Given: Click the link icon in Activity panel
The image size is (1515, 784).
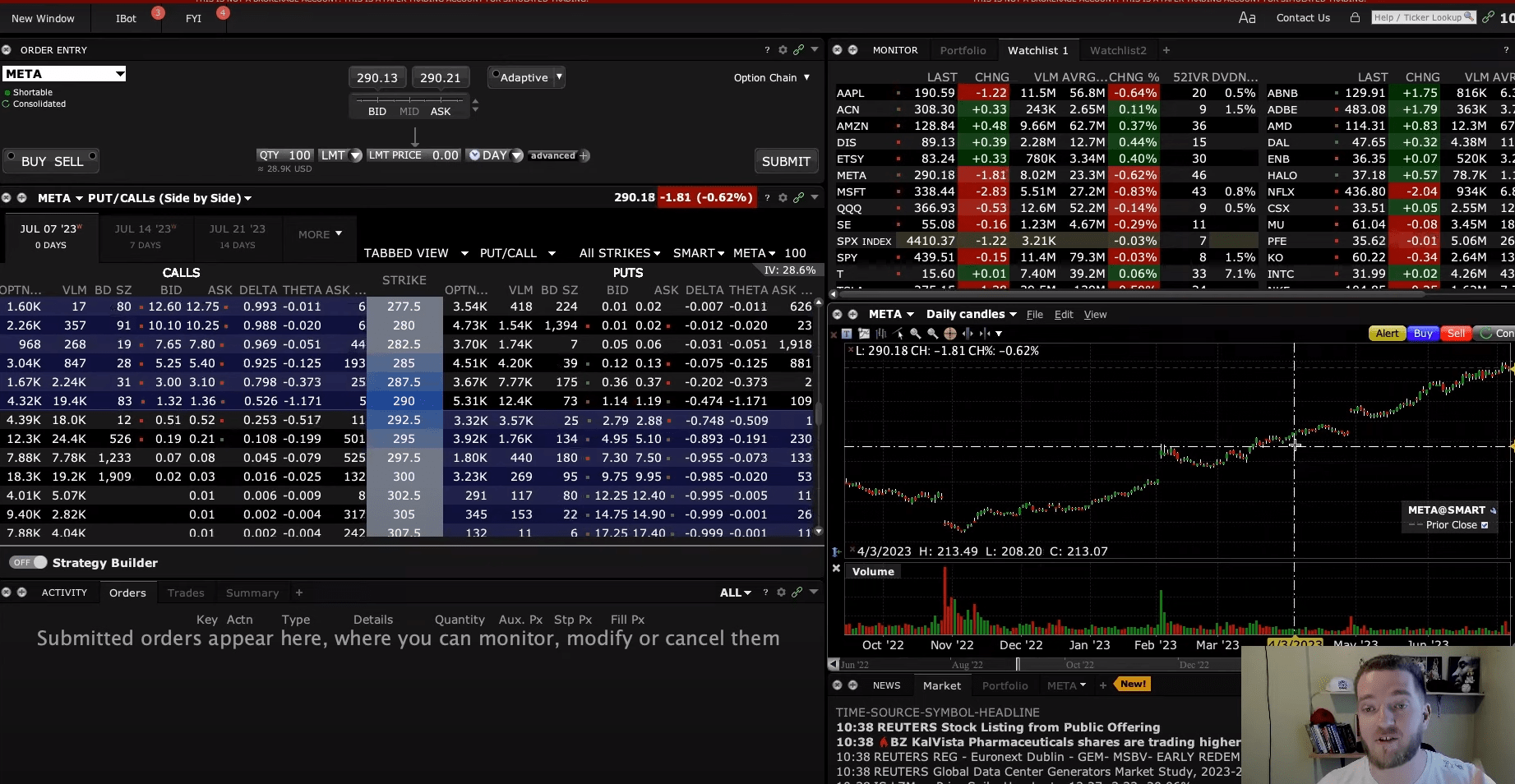Looking at the screenshot, I should [x=797, y=593].
